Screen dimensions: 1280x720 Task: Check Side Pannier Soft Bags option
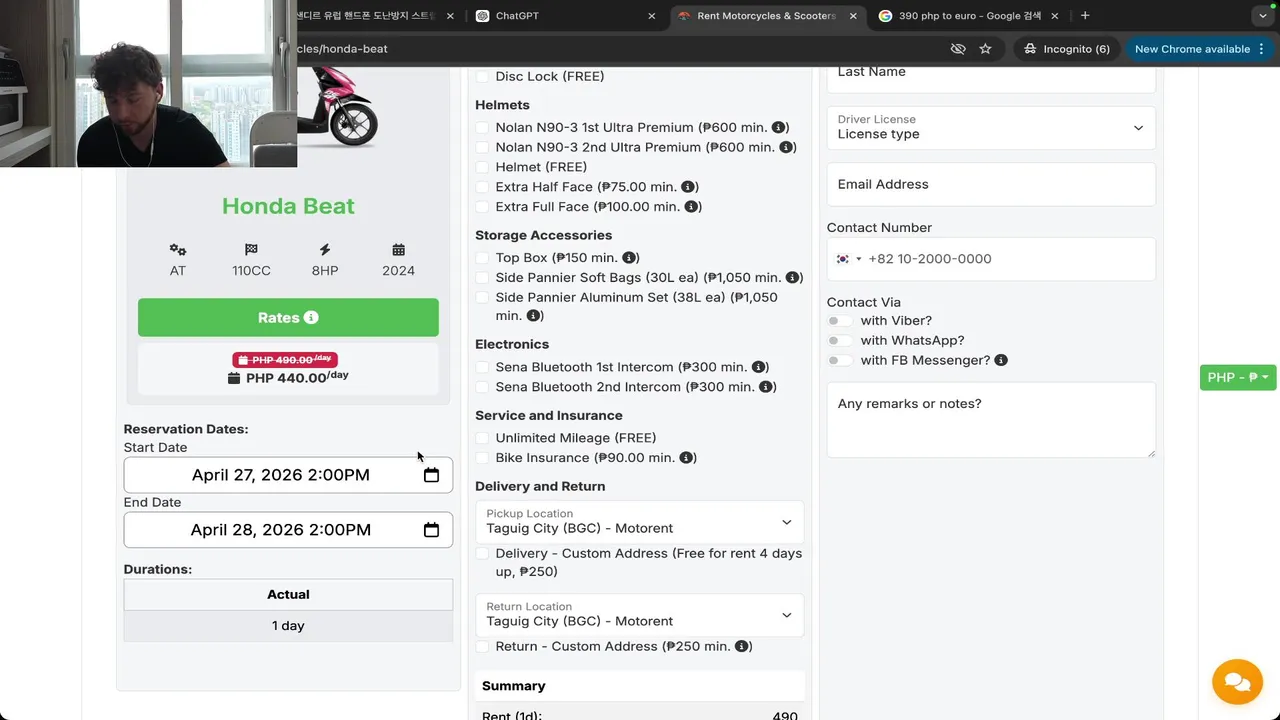point(482,278)
